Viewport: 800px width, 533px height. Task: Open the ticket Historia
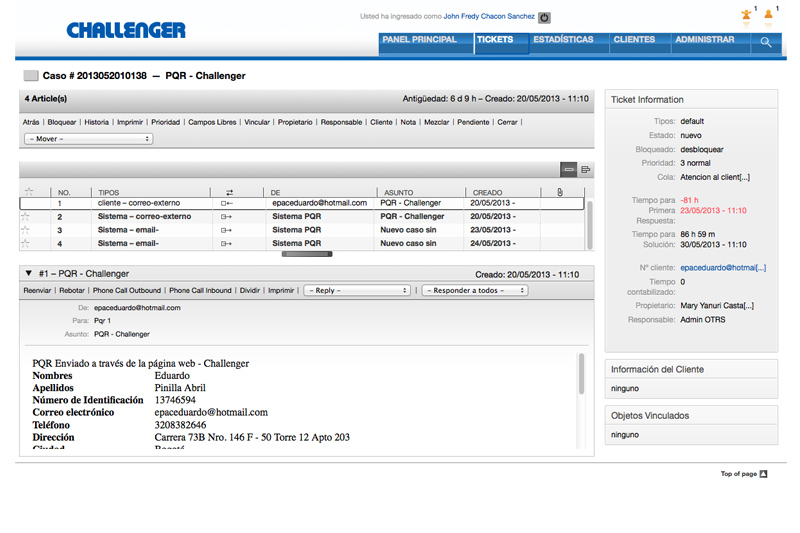96,122
